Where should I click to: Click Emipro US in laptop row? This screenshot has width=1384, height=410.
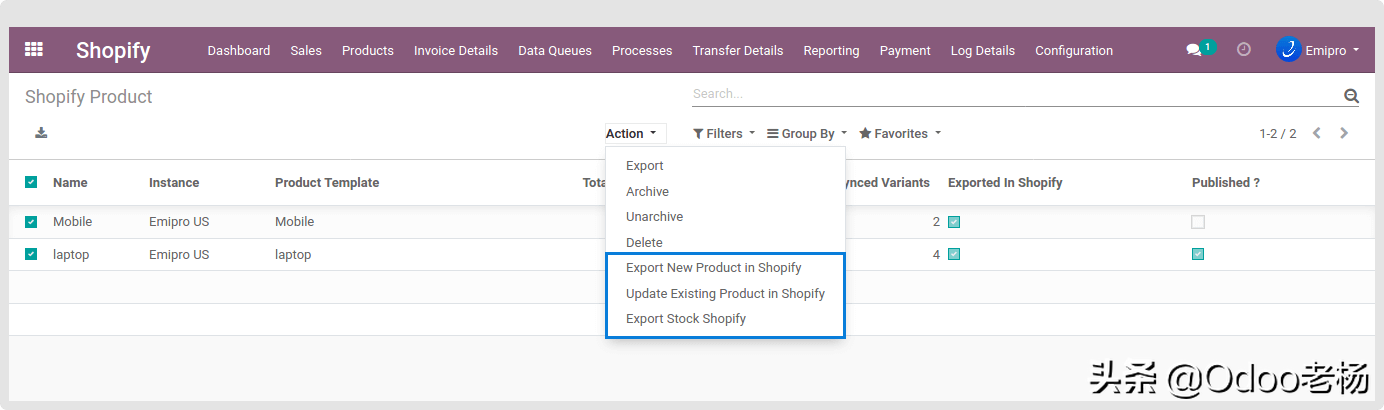(179, 255)
